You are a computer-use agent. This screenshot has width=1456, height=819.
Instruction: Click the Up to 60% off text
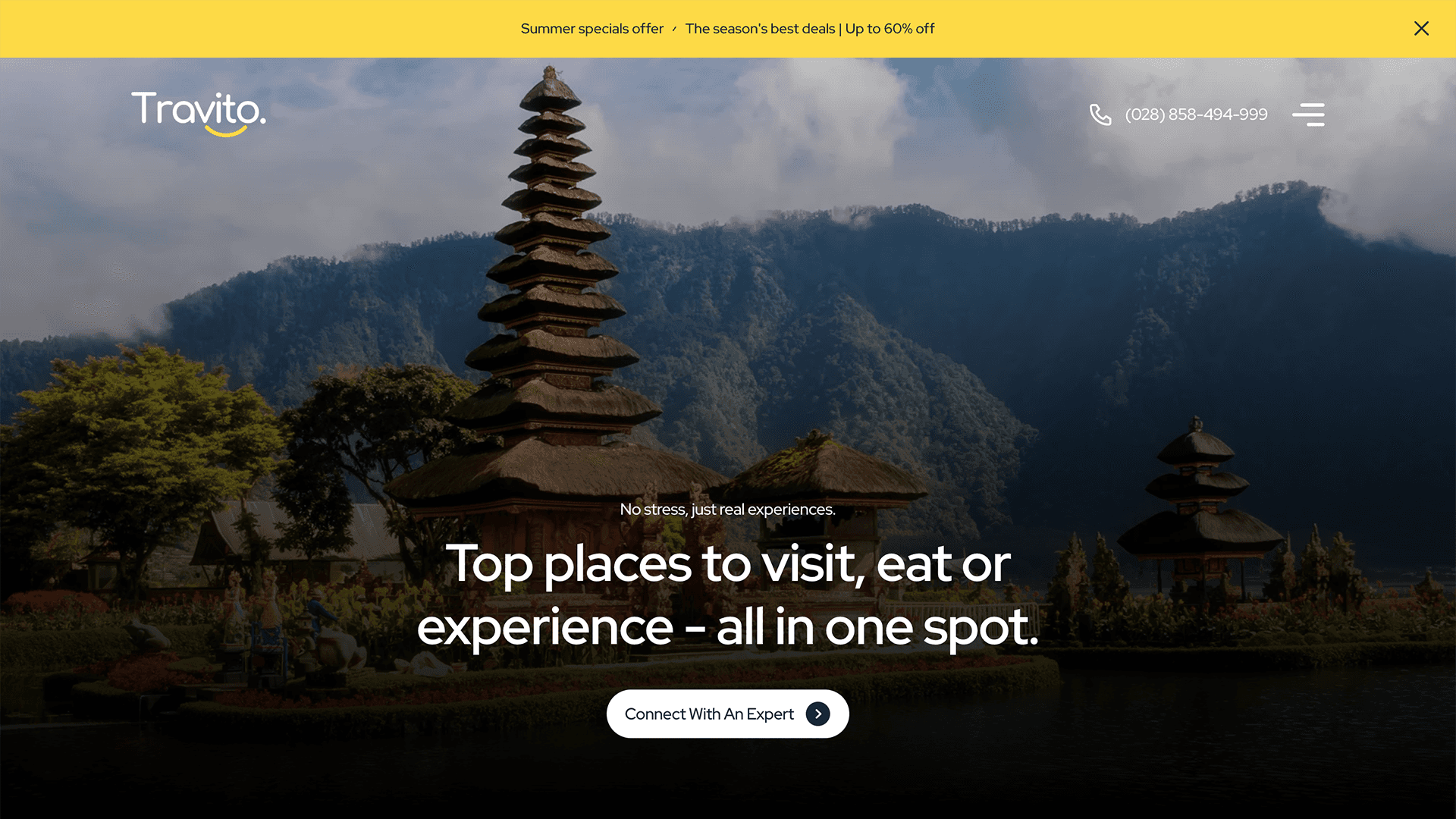[890, 29]
